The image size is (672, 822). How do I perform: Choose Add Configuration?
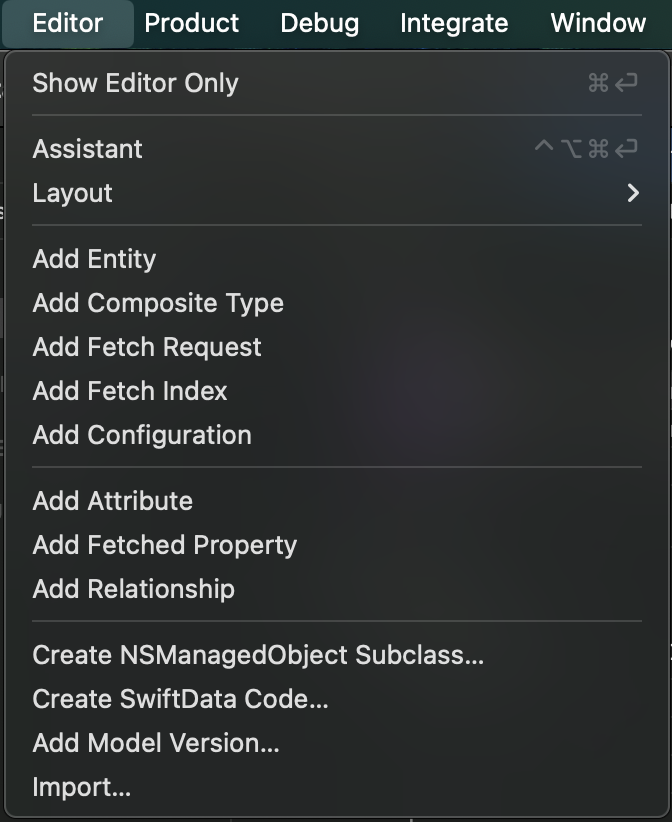(x=337, y=435)
